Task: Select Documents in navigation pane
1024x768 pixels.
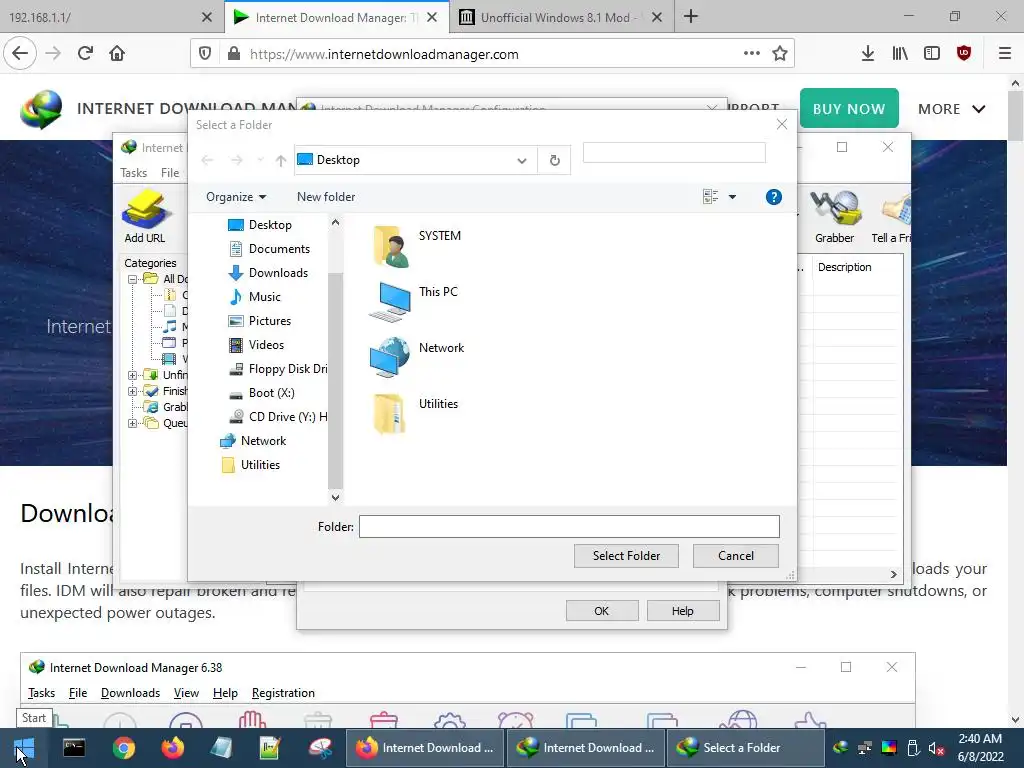Action: coord(268,249)
